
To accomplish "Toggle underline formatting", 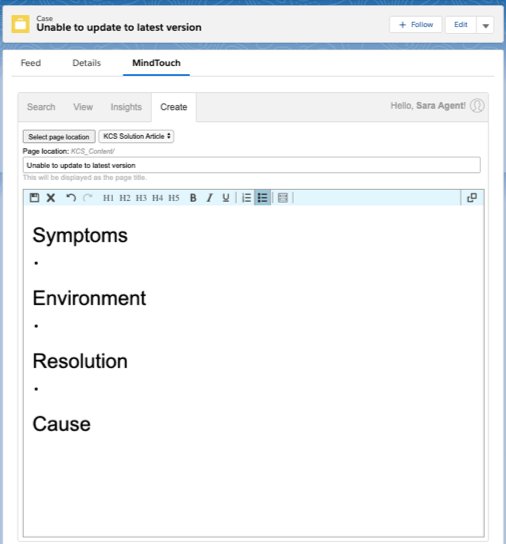I will pyautogui.click(x=226, y=198).
